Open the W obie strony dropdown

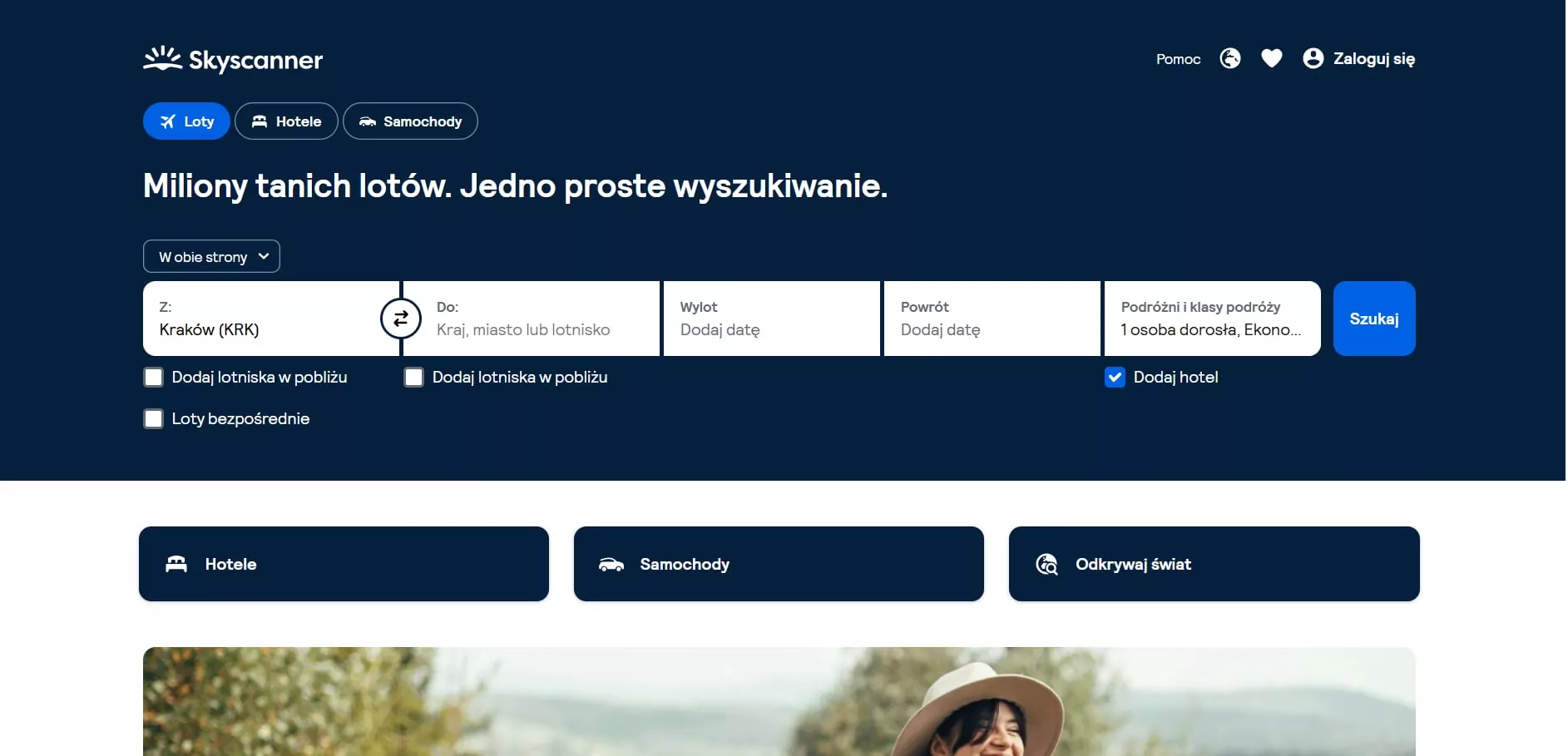(210, 256)
